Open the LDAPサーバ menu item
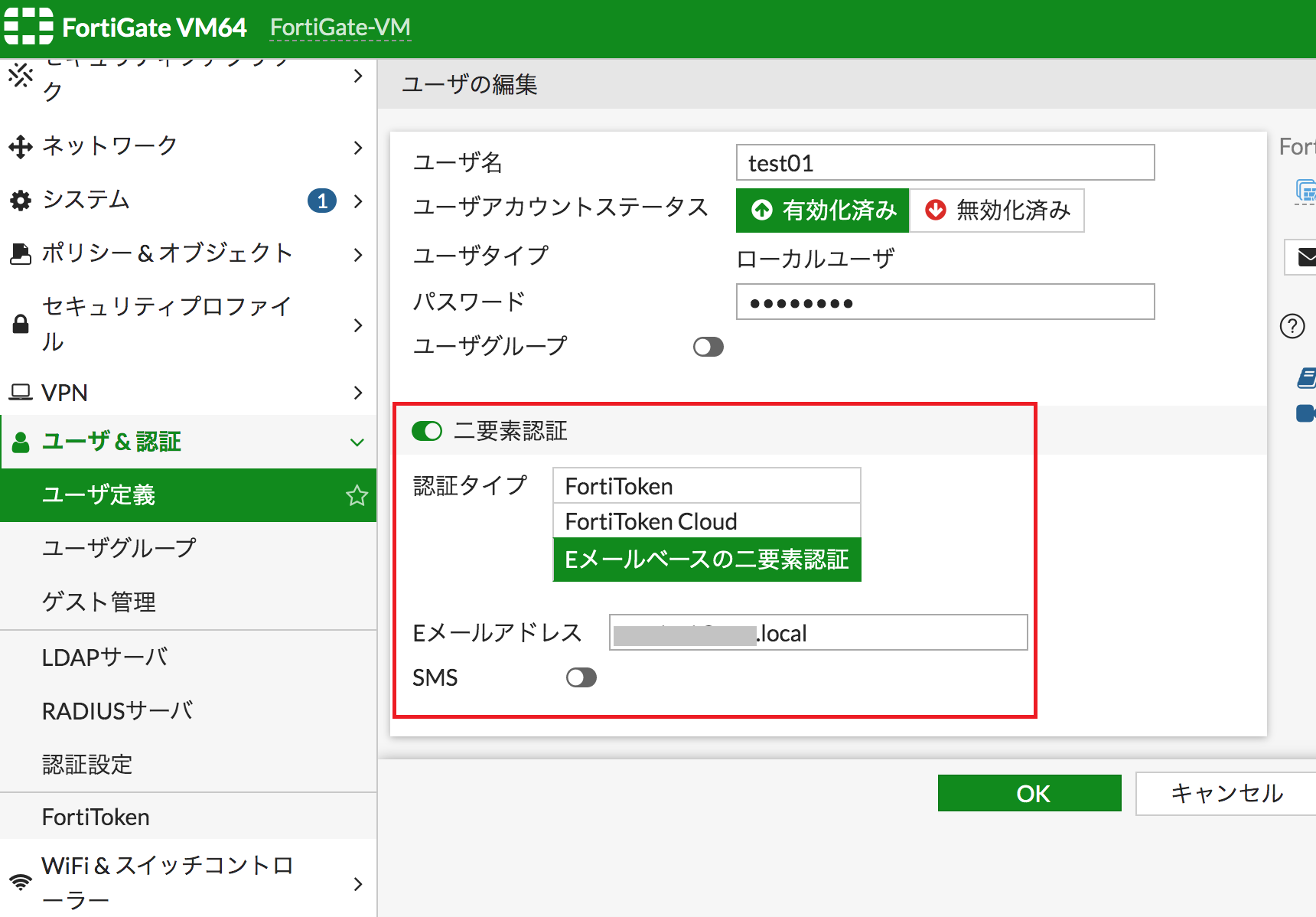 [x=188, y=658]
